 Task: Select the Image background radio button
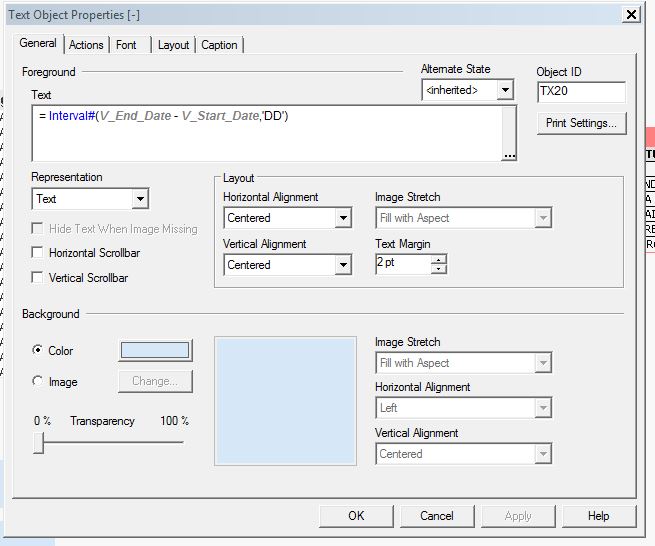point(38,381)
